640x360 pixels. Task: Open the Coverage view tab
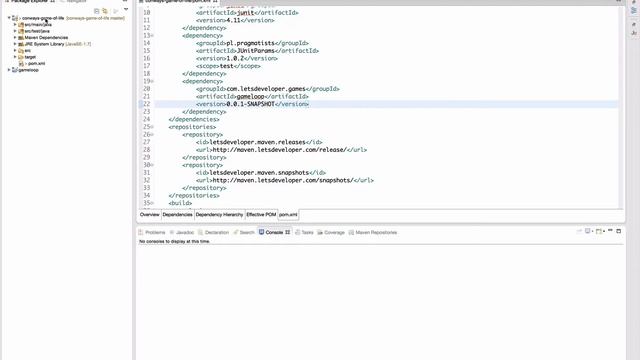[x=331, y=232]
